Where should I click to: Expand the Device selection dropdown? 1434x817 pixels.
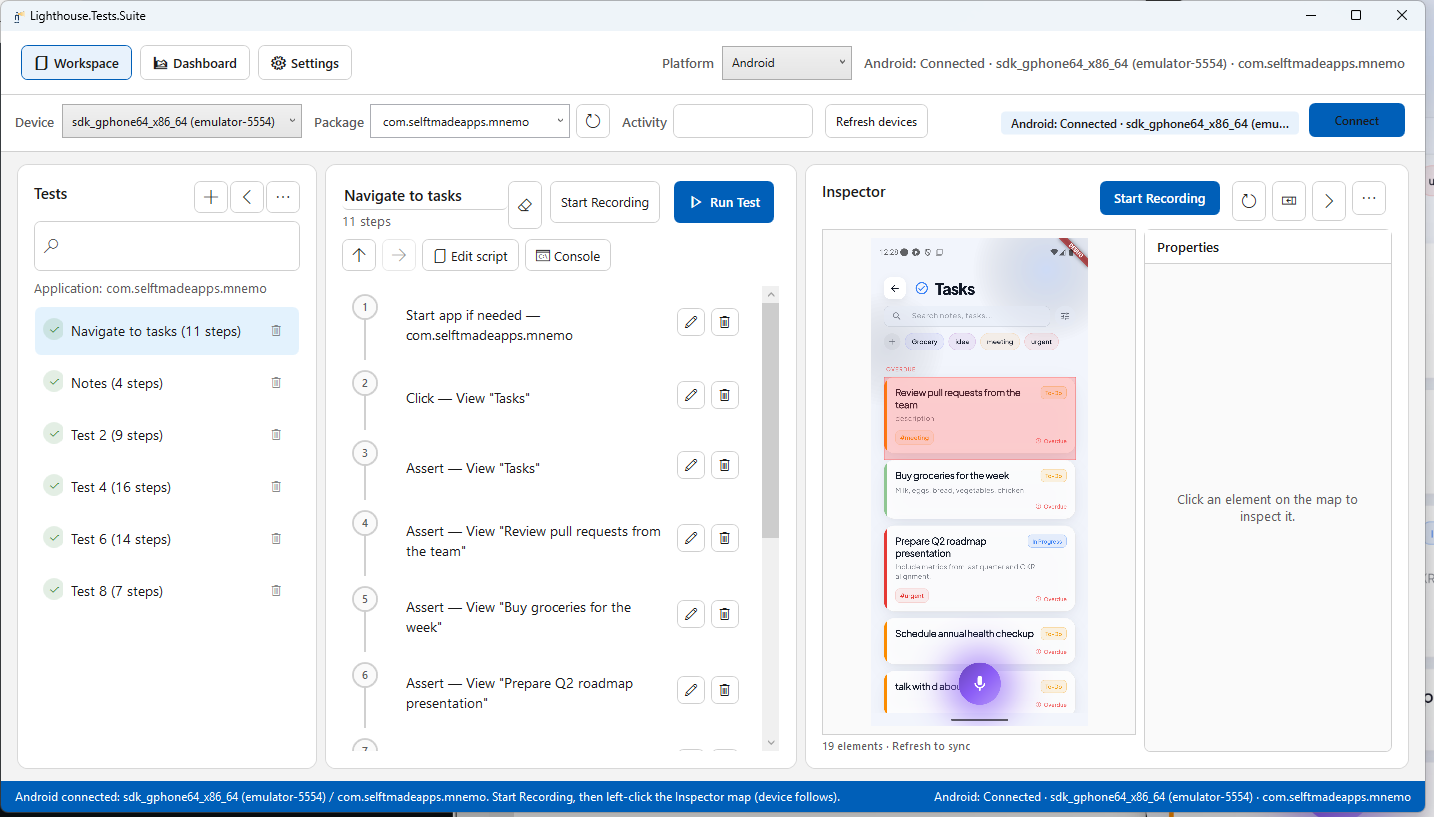[x=182, y=121]
